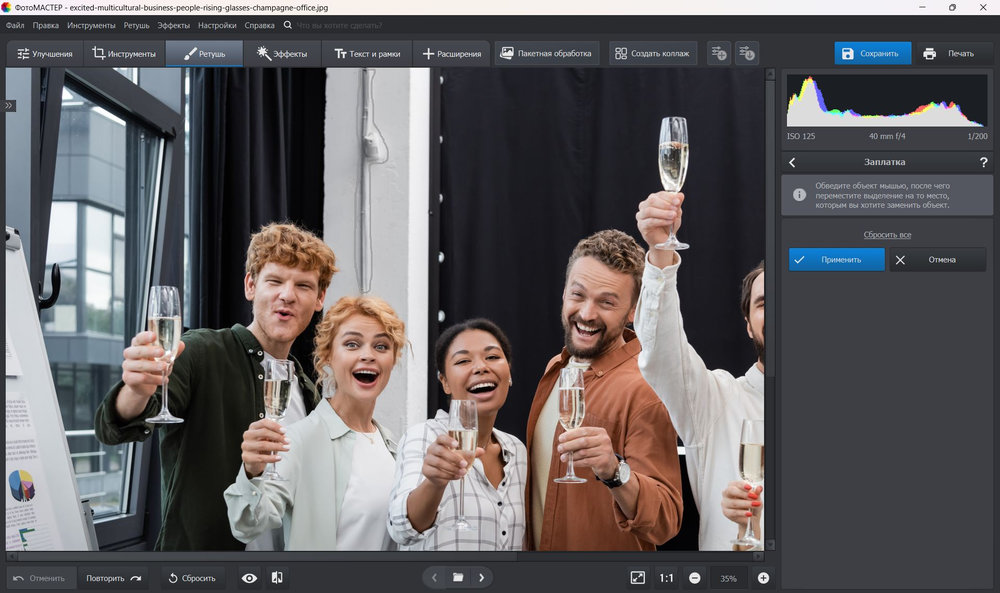Select the Ретушь toolbar tab

[x=204, y=54]
